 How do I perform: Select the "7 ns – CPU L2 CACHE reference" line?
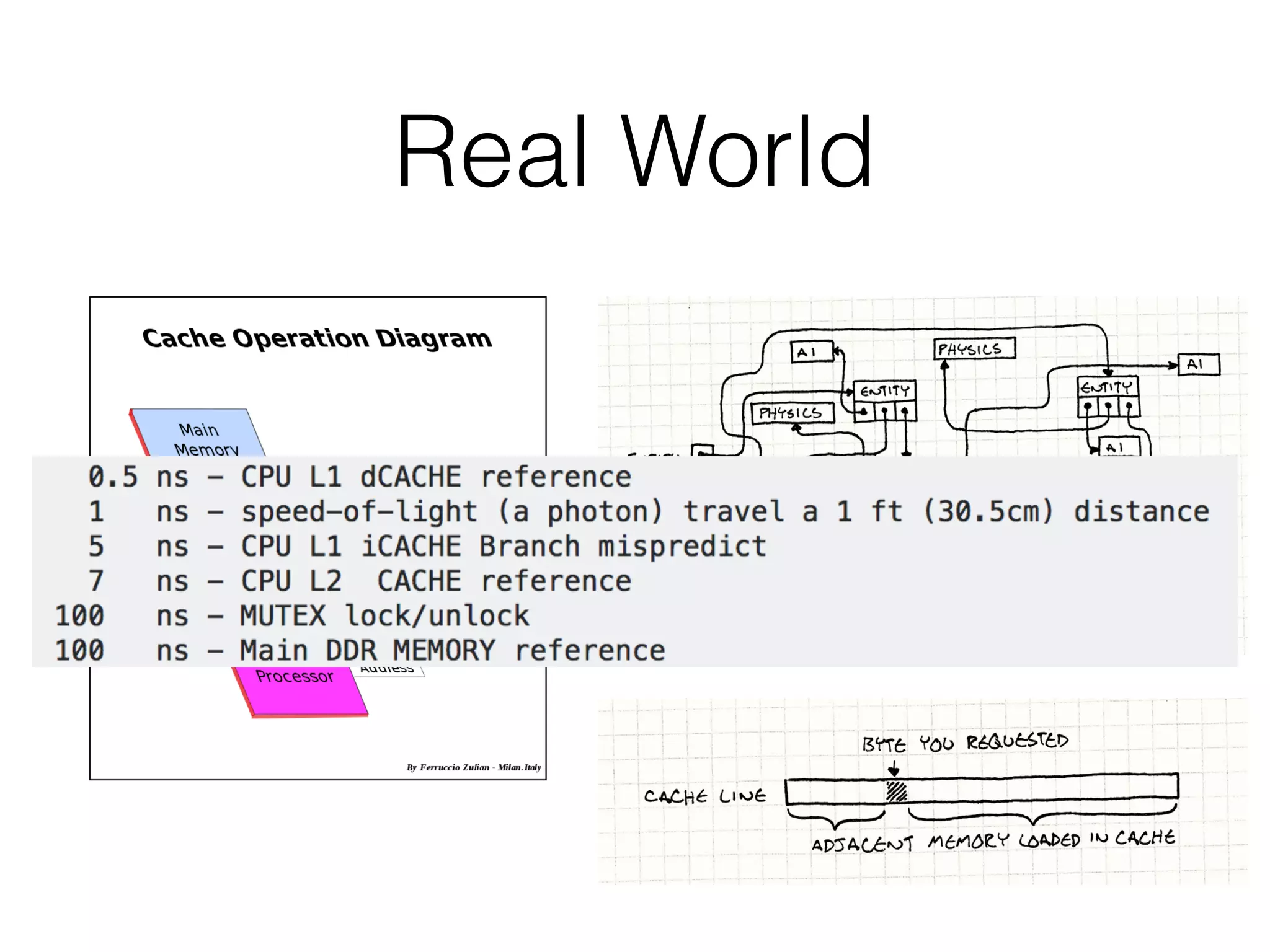(x=359, y=581)
